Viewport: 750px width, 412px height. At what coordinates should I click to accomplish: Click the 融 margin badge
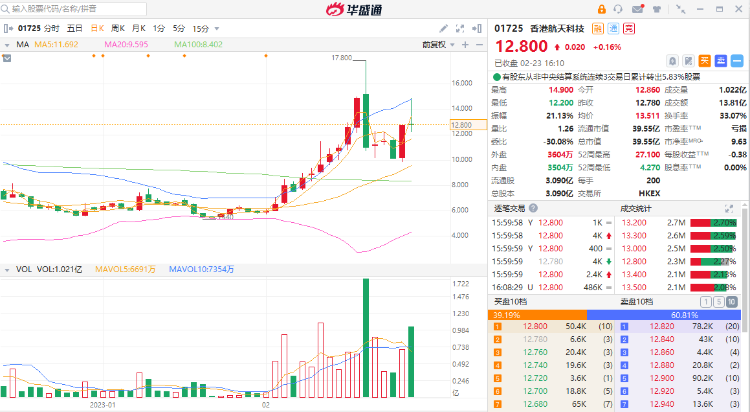click(597, 29)
